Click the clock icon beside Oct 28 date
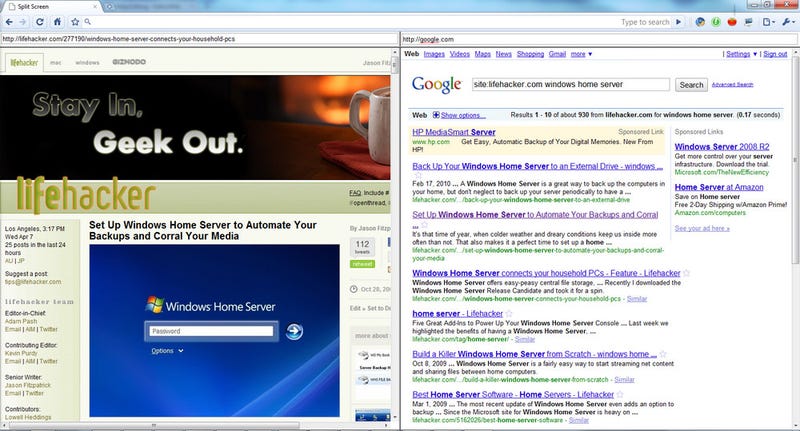The image size is (800, 431). (x=354, y=289)
